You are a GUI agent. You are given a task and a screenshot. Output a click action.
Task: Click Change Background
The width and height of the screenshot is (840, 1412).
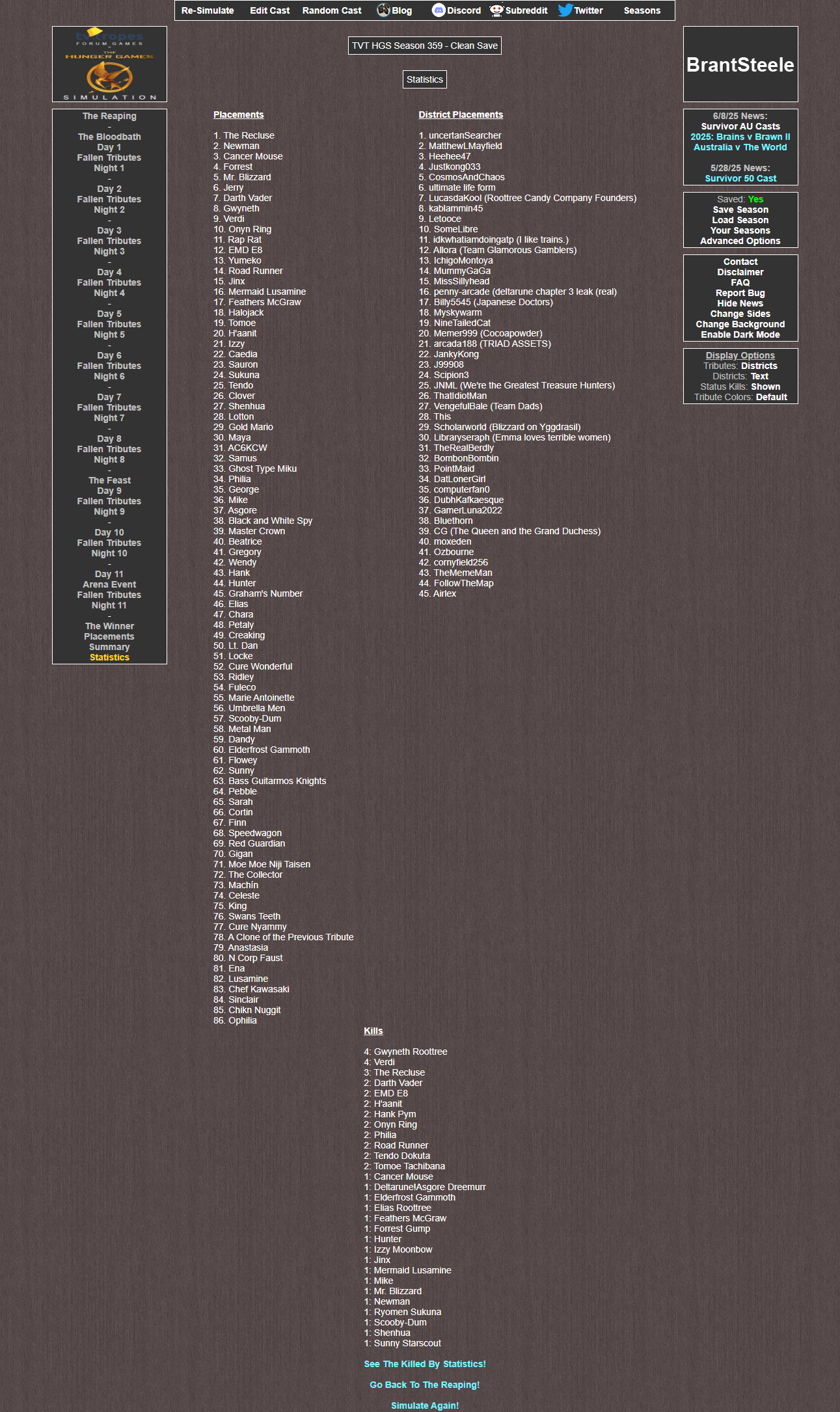(740, 324)
